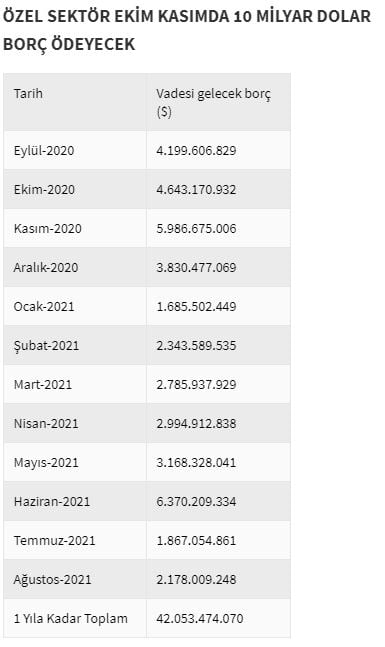Select the Haziran-2021 amount 6.370.209.334
This screenshot has height=647, width=385.
pos(196,502)
